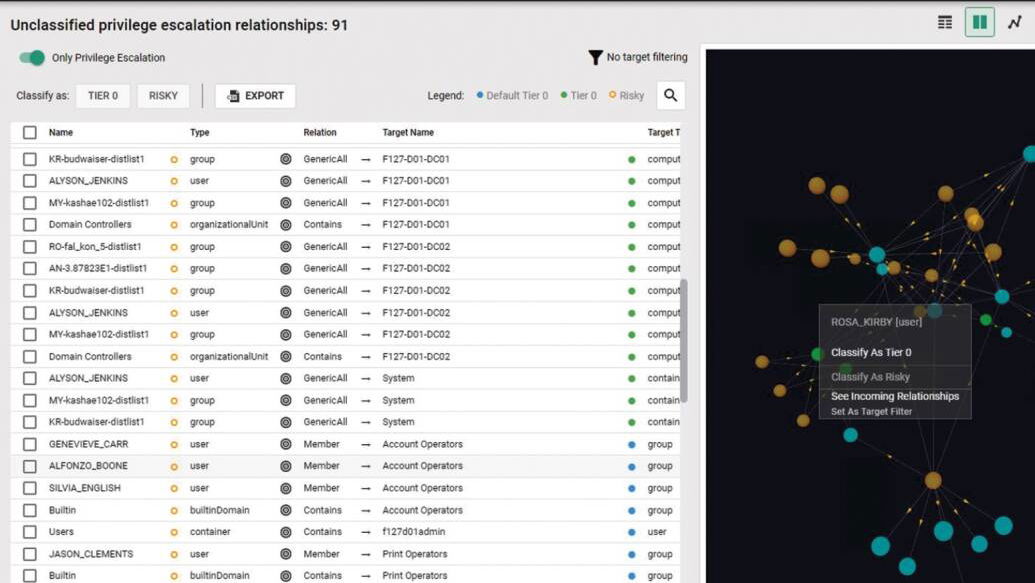Open the graph-only view icon
Screen dimensions: 1035x583
coord(1014,22)
